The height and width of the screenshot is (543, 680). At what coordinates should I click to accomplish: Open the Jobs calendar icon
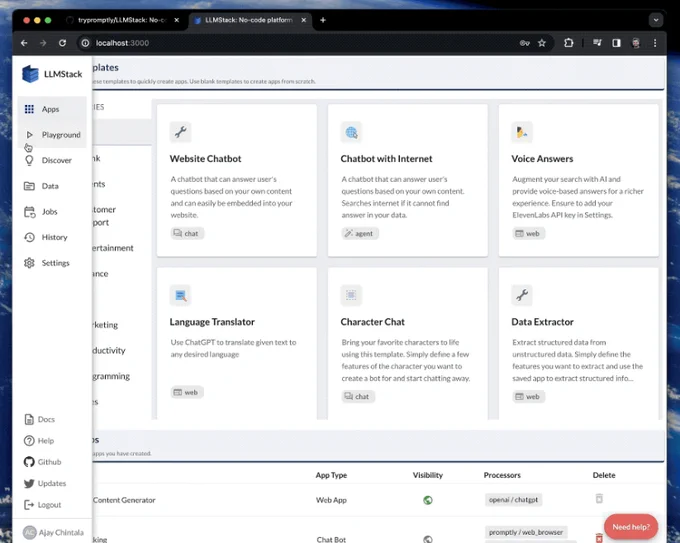click(29, 212)
